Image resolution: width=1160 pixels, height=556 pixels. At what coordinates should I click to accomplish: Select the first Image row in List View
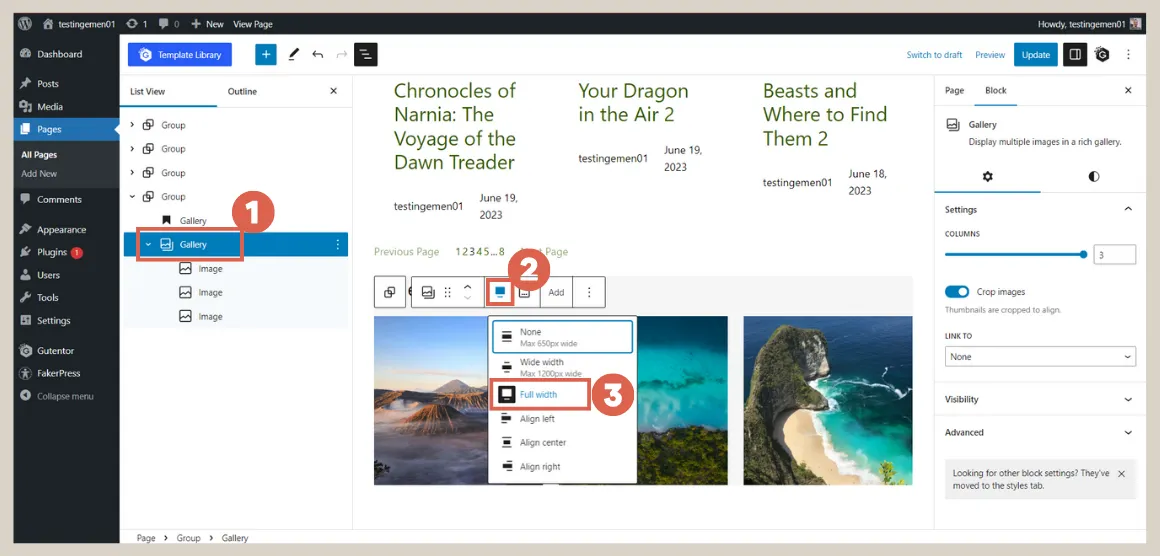coord(235,268)
